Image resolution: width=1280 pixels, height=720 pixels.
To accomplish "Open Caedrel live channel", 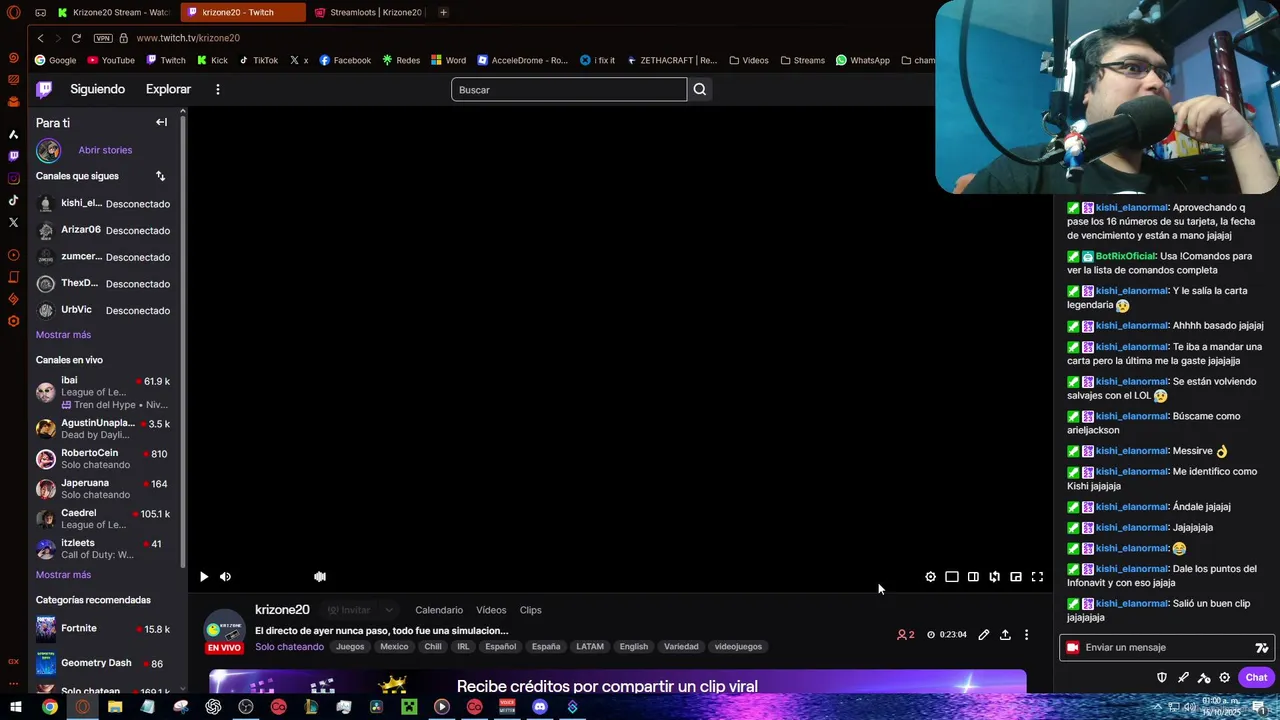I will (x=103, y=519).
